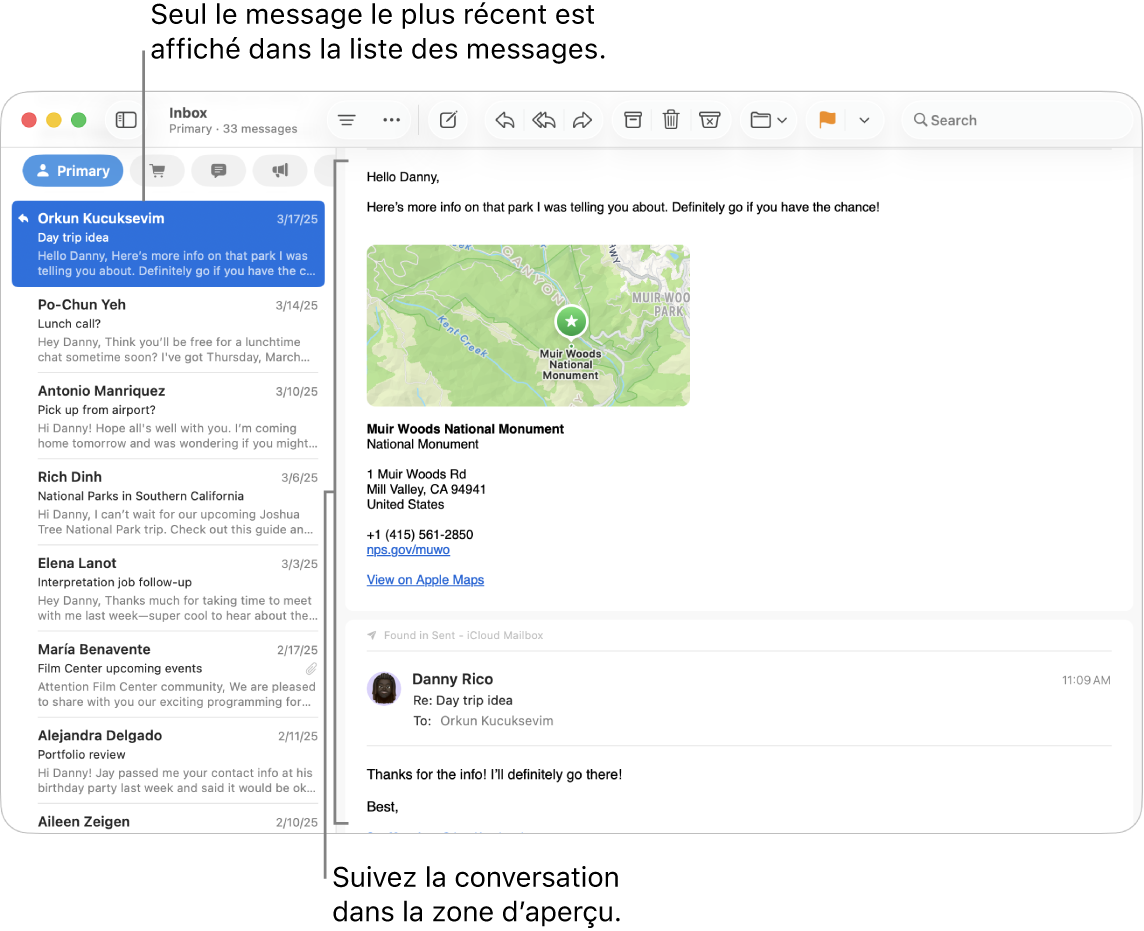This screenshot has height=931, width=1144.
Task: Open the message Filter icon
Action: (346, 119)
